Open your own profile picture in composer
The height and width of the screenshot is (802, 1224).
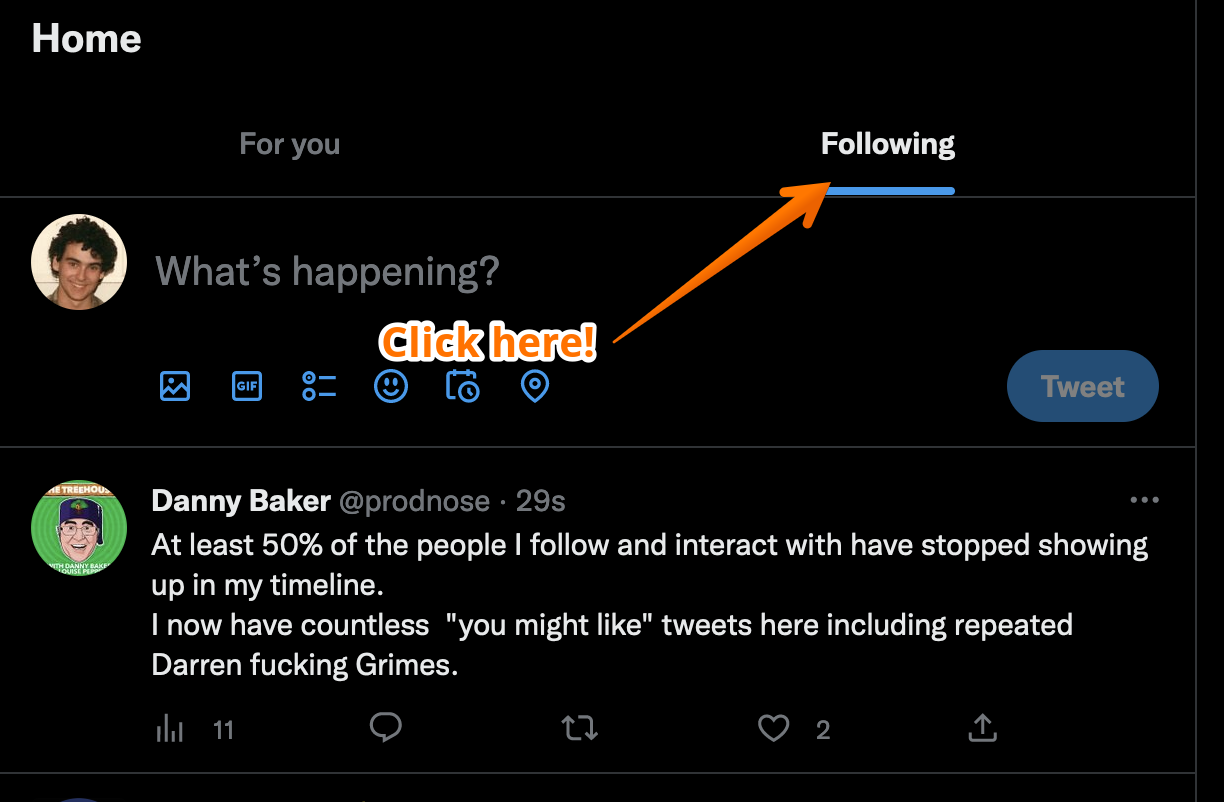pyautogui.click(x=79, y=262)
